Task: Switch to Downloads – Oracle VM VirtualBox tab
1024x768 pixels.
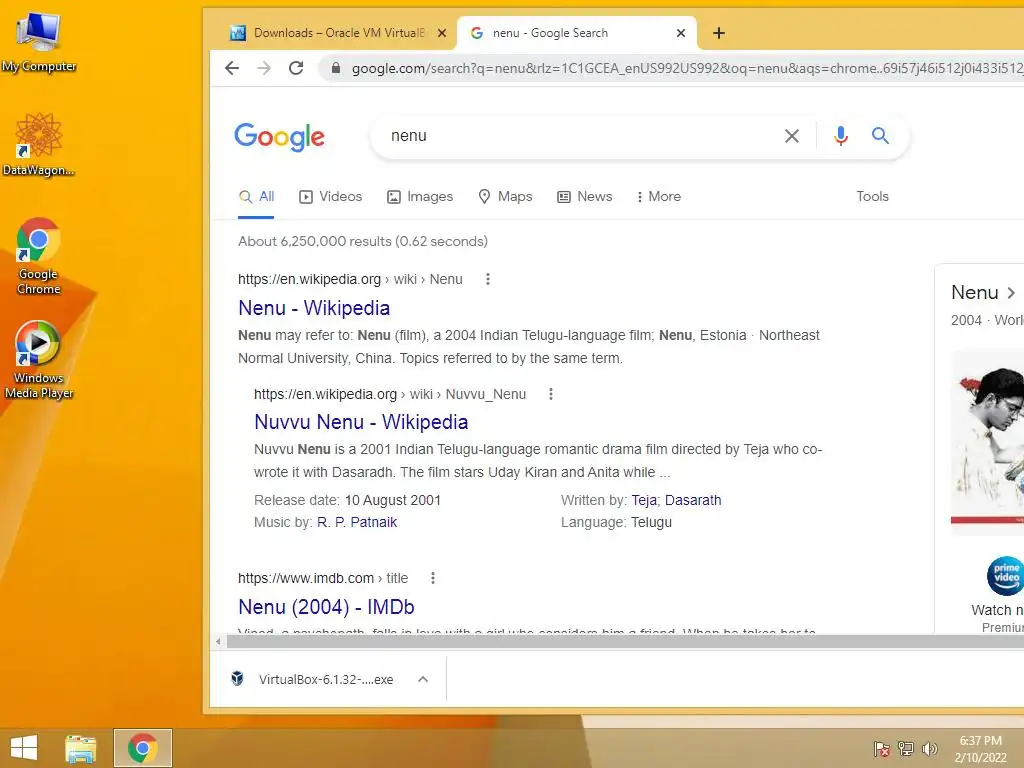Action: click(337, 33)
